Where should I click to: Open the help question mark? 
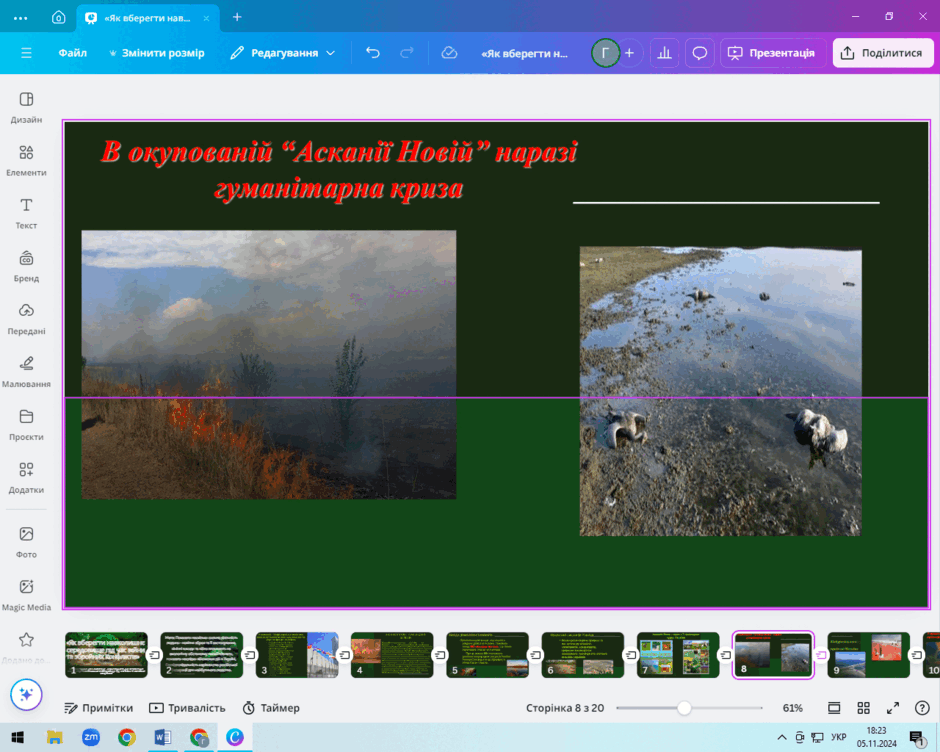[x=922, y=708]
